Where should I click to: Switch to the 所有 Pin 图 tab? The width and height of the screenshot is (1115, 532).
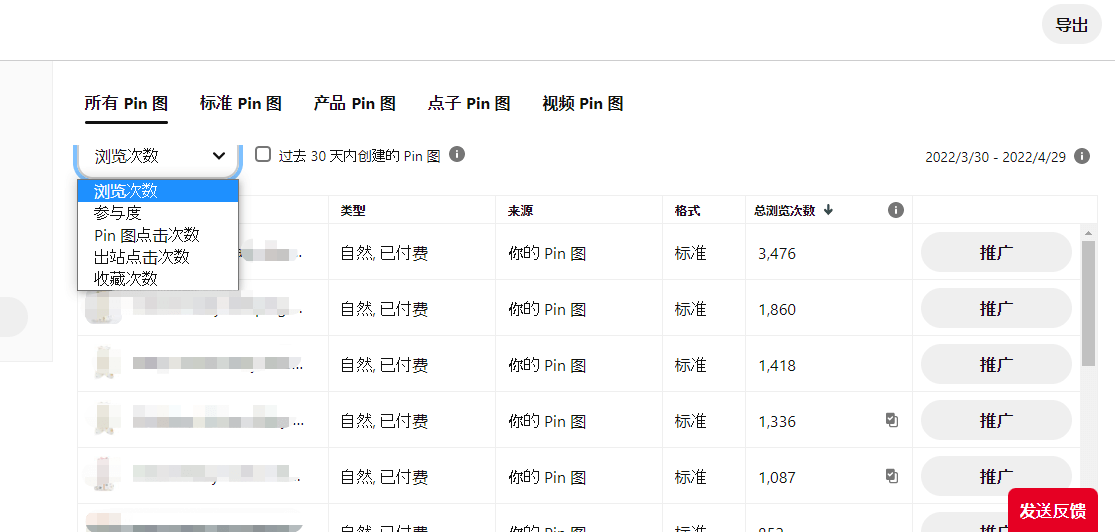pyautogui.click(x=126, y=104)
